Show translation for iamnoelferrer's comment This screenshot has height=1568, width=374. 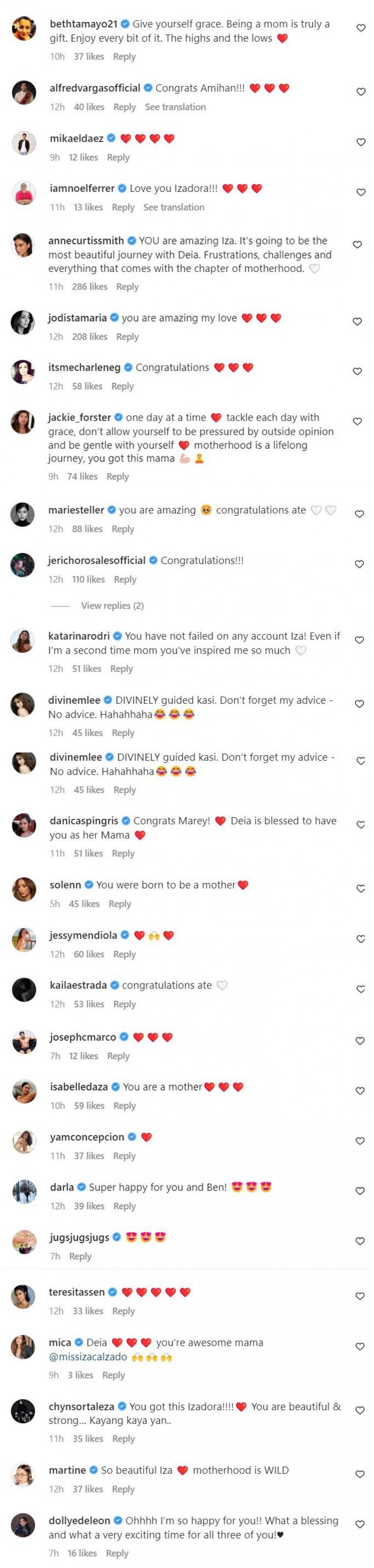coord(174,208)
